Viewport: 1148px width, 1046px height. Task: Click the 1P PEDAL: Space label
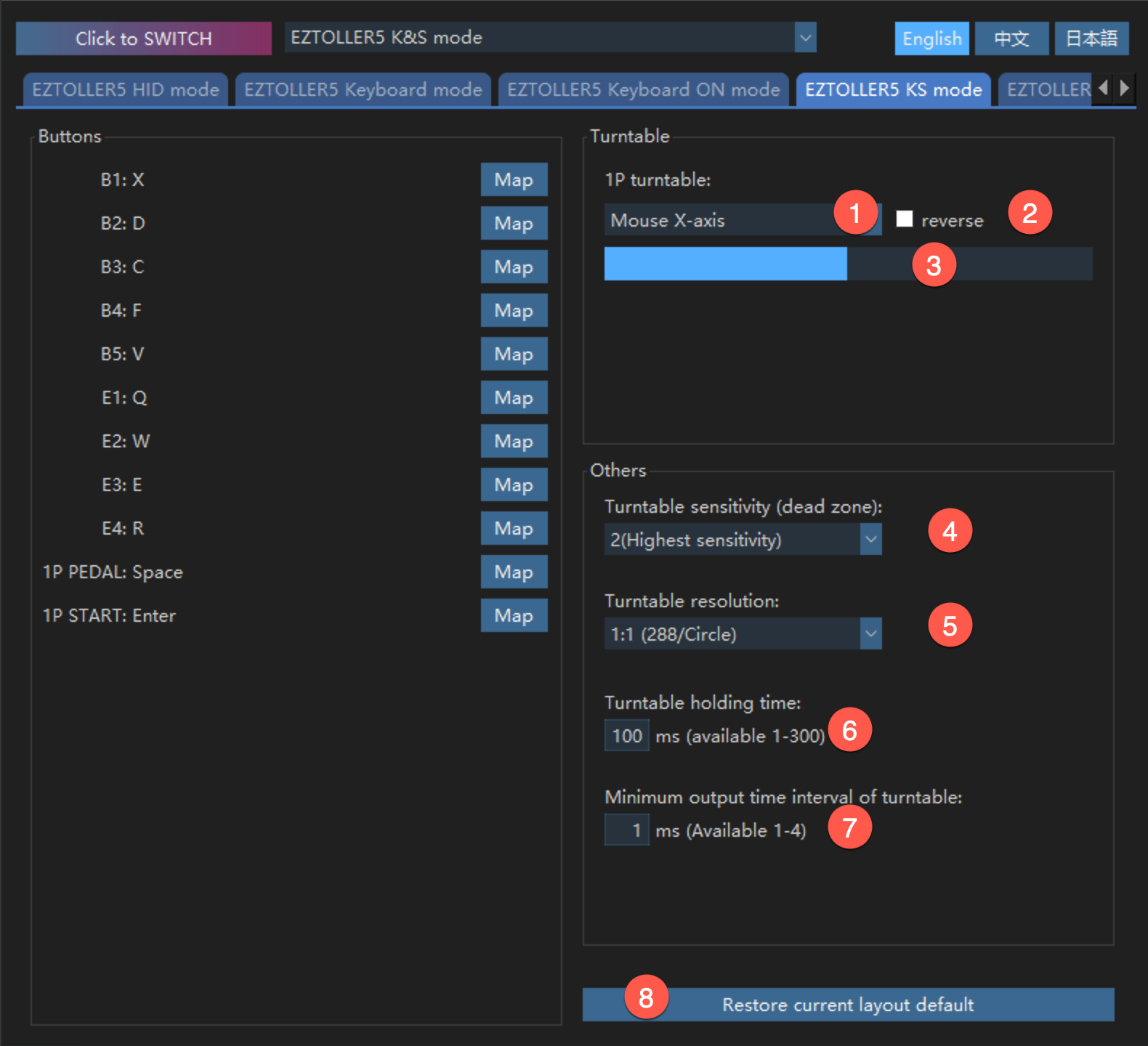click(x=113, y=572)
